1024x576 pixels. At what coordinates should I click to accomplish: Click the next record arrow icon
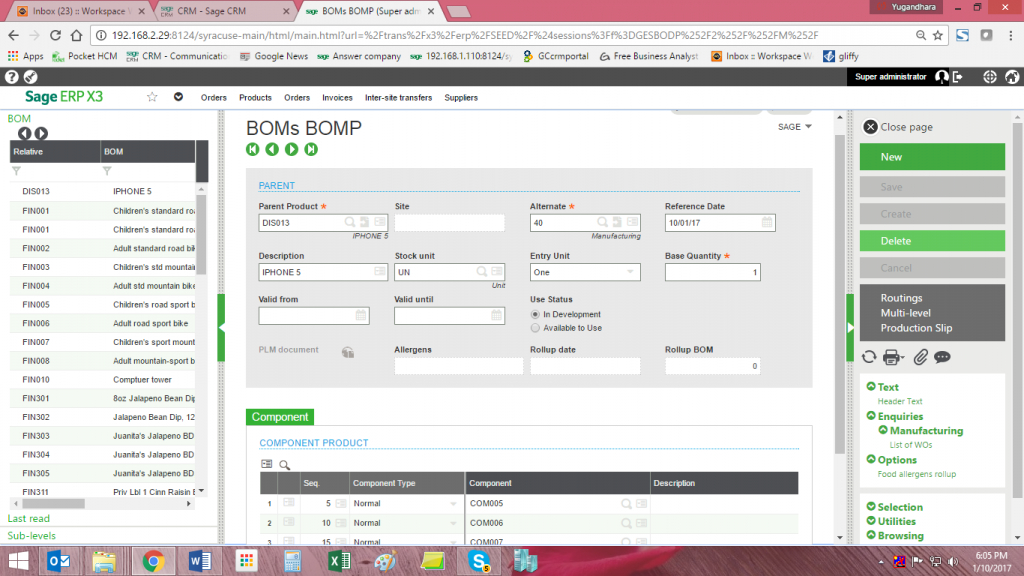(x=291, y=148)
